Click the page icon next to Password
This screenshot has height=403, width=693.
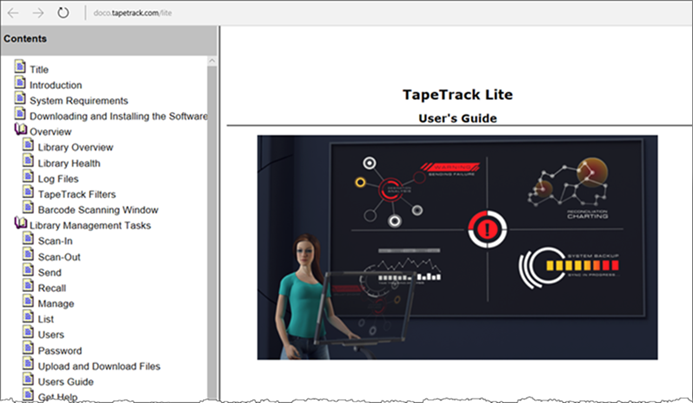tap(28, 348)
